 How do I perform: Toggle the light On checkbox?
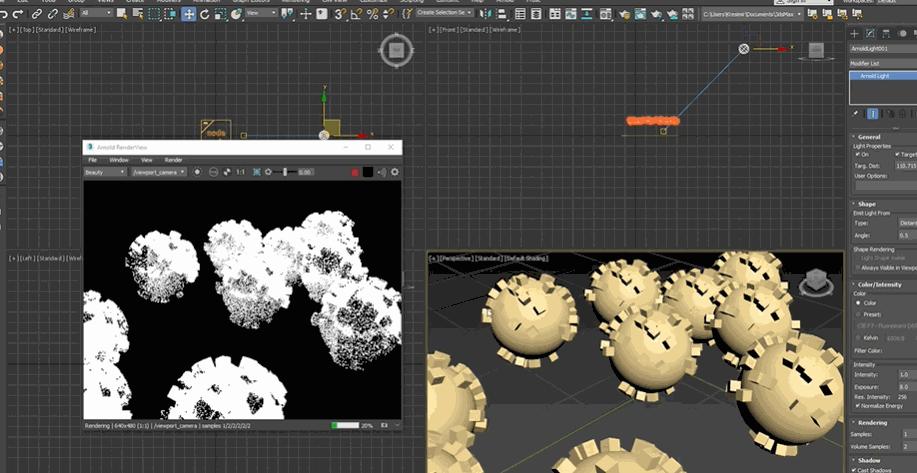coord(858,155)
